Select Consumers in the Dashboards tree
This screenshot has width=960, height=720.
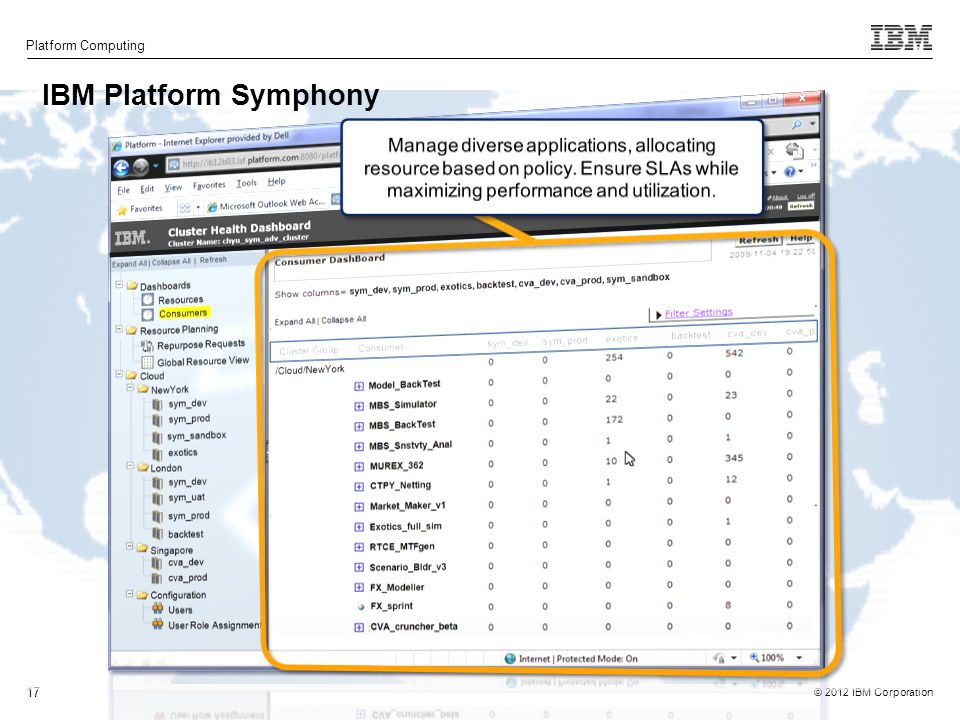183,313
